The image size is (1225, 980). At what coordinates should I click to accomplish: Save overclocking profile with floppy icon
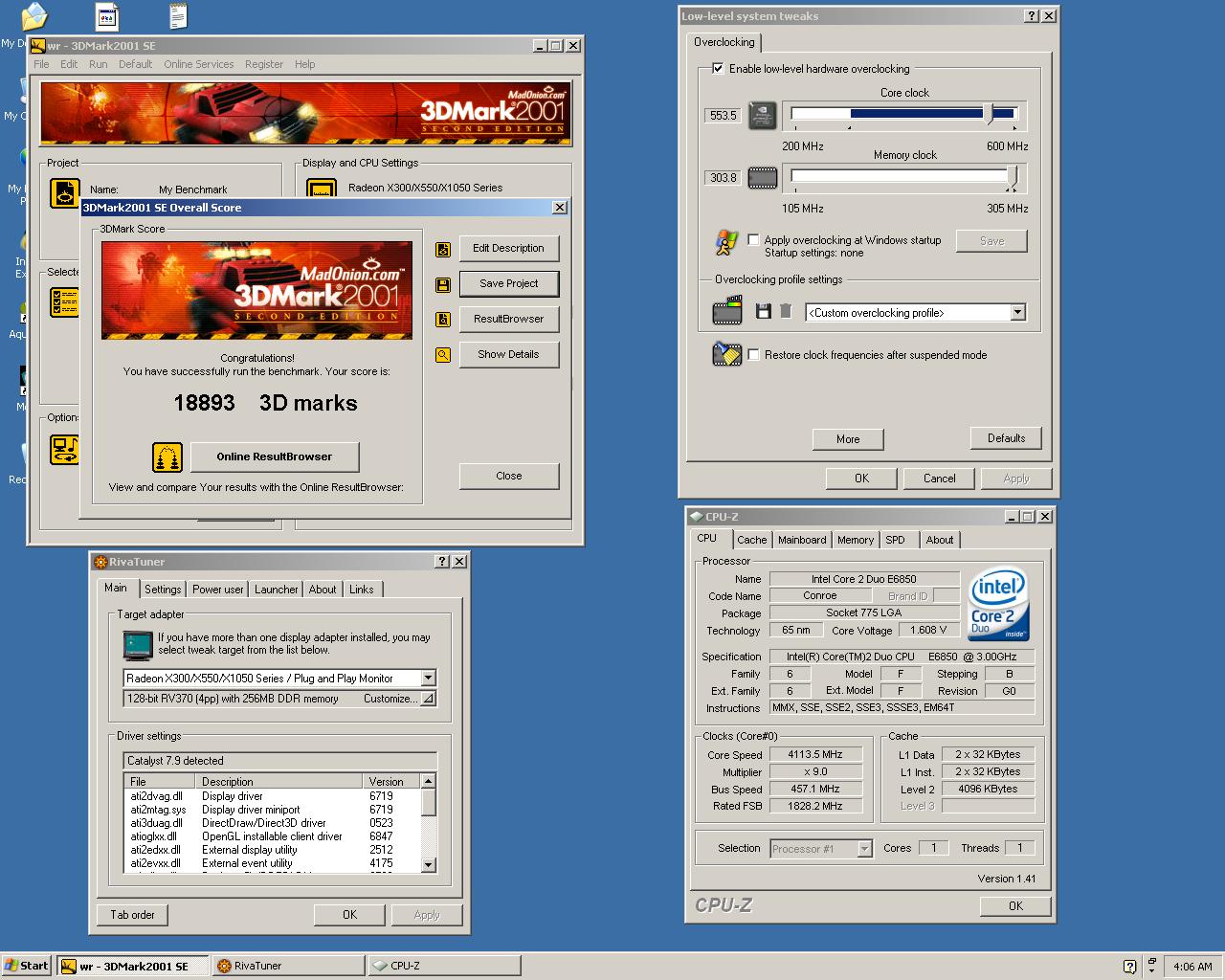(x=763, y=311)
